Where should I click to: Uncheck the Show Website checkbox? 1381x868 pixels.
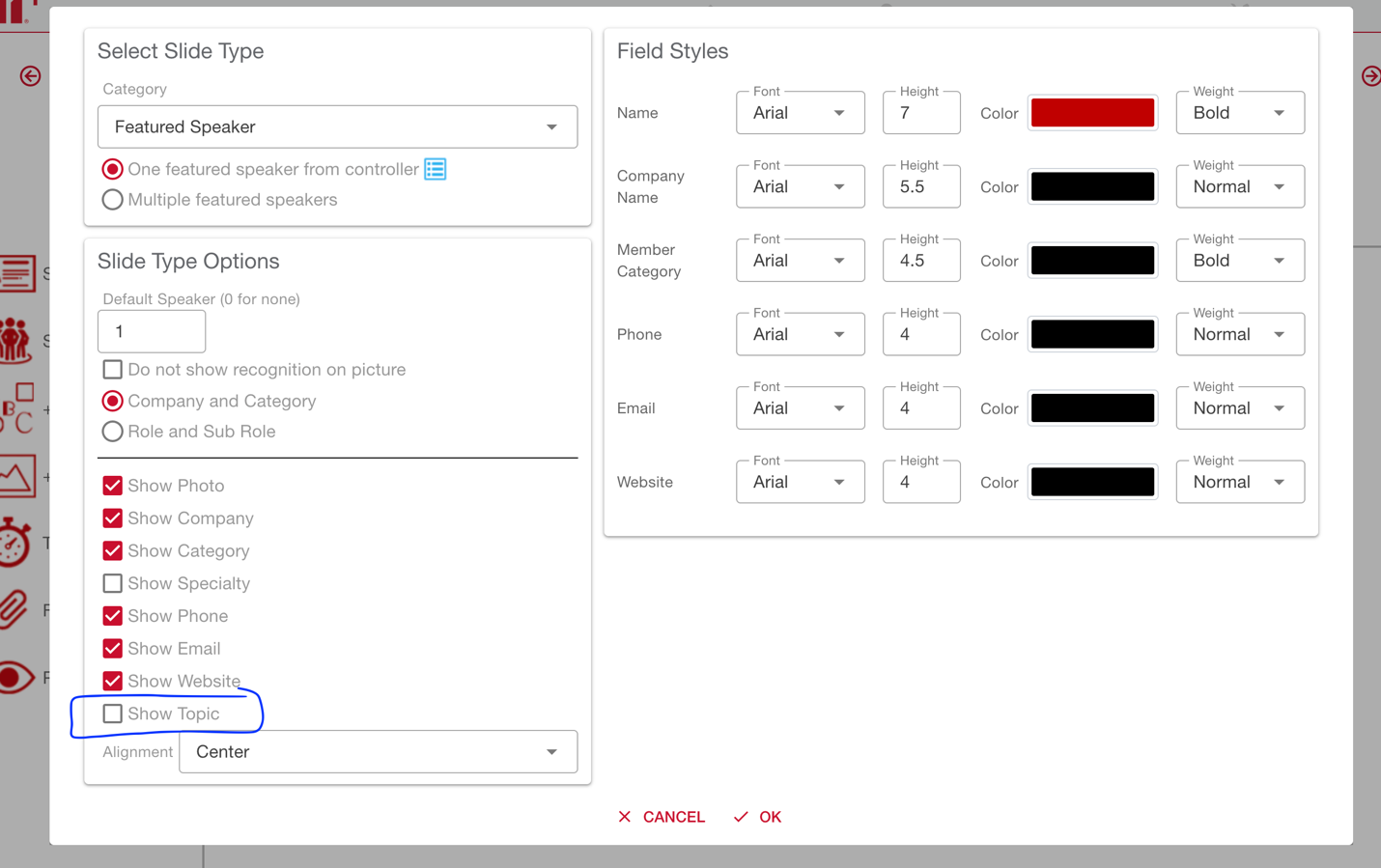(113, 681)
